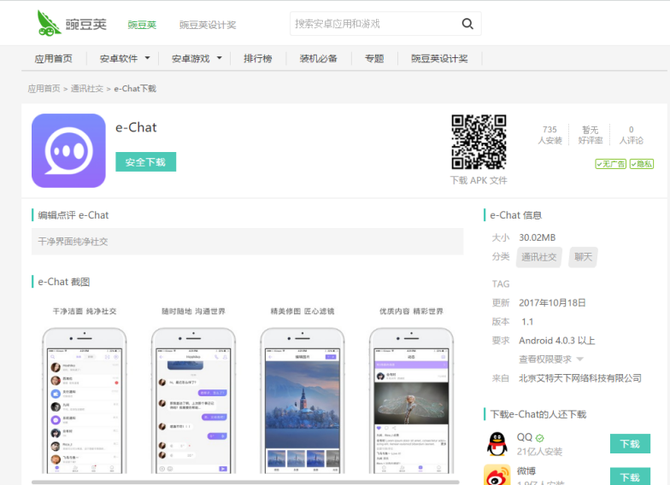Screen dimensions: 670x485
Task: Click the 通讯社交 category tag
Action: (539, 257)
